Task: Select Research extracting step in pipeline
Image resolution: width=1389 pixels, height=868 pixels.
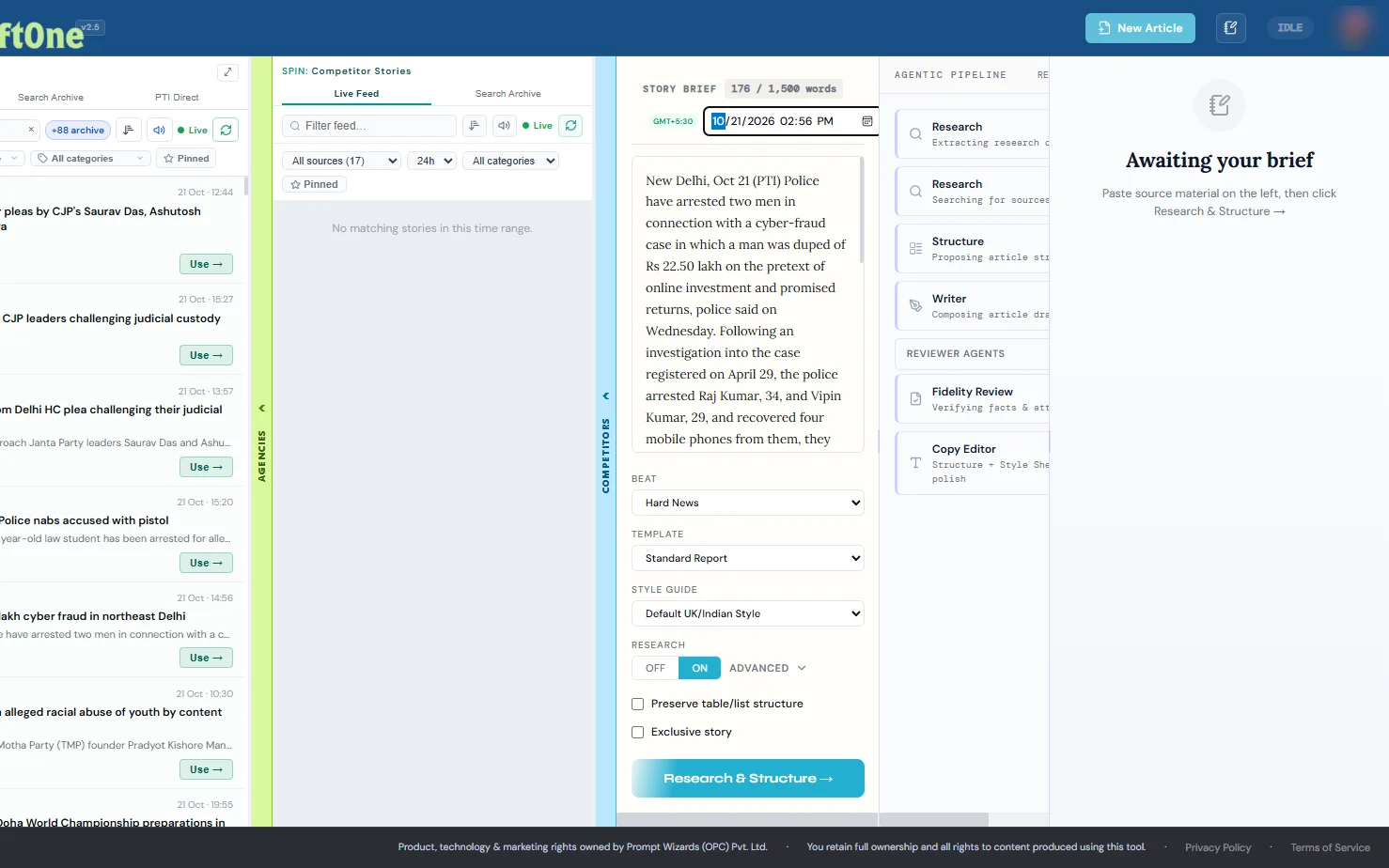Action: pos(972,134)
